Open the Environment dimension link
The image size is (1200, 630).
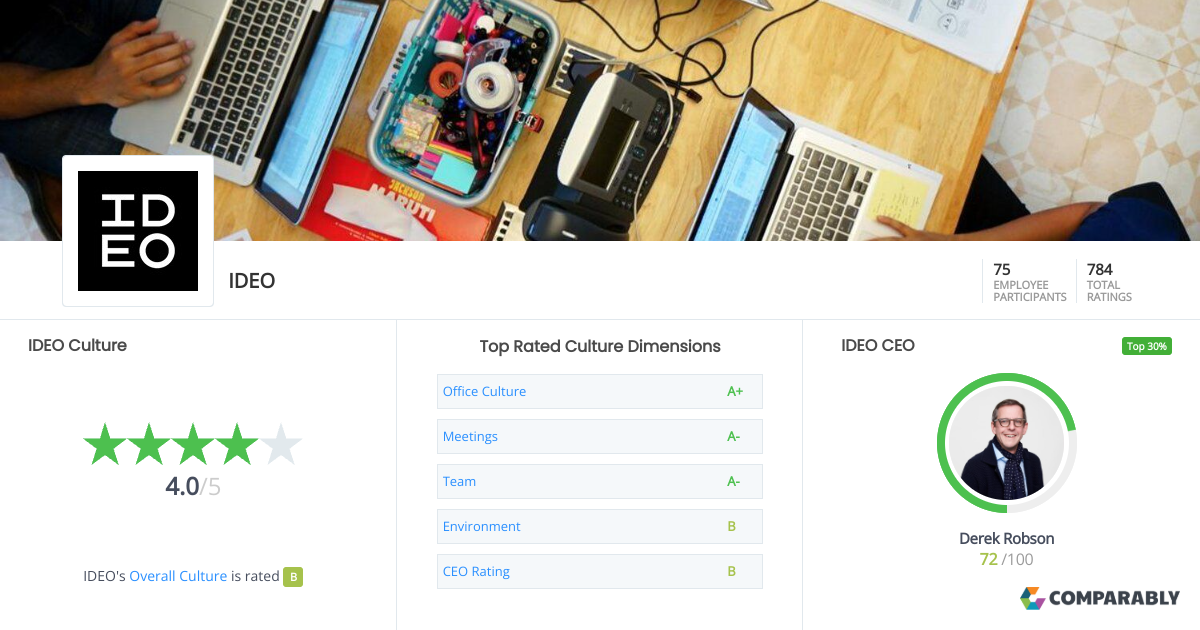coord(482,526)
